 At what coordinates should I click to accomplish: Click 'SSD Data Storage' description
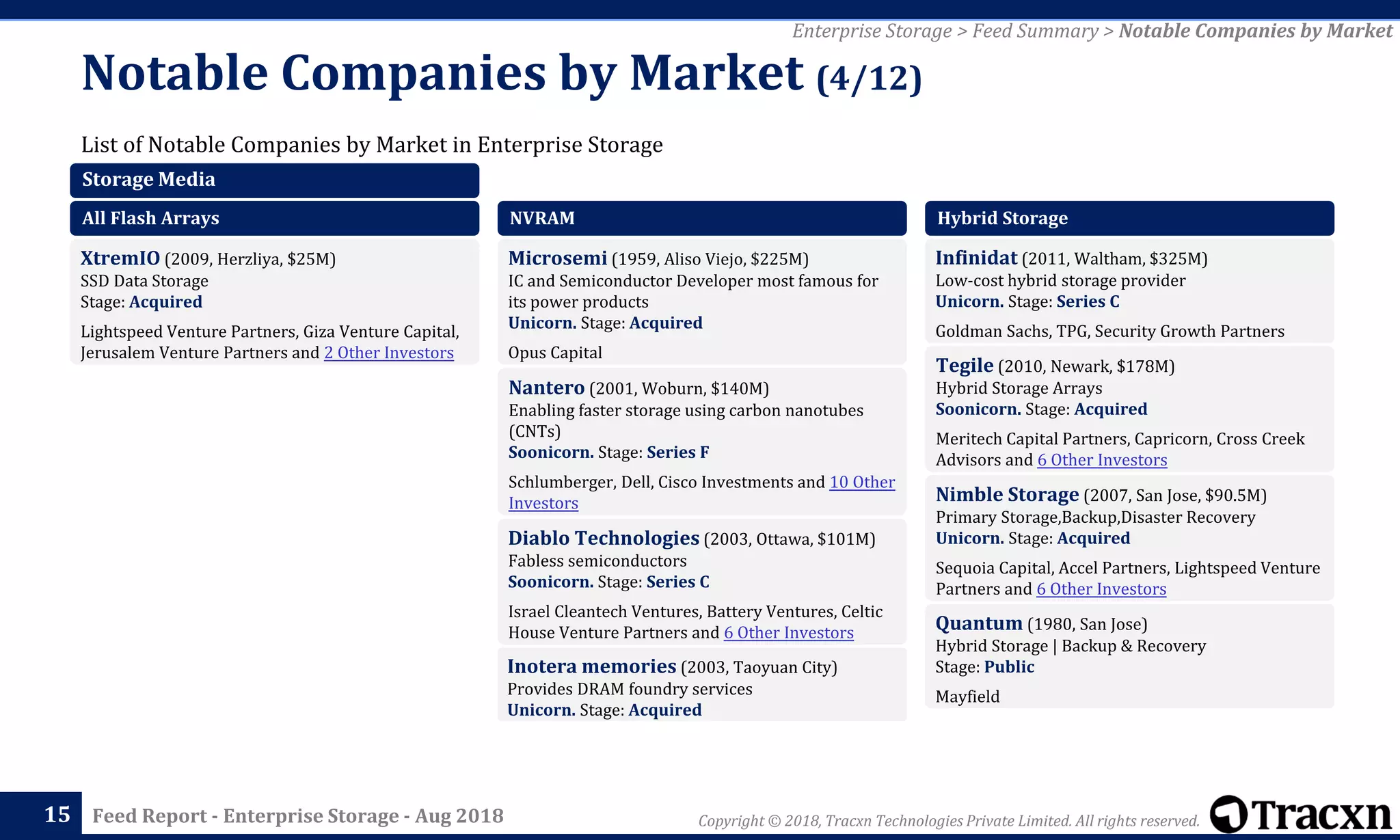click(144, 281)
